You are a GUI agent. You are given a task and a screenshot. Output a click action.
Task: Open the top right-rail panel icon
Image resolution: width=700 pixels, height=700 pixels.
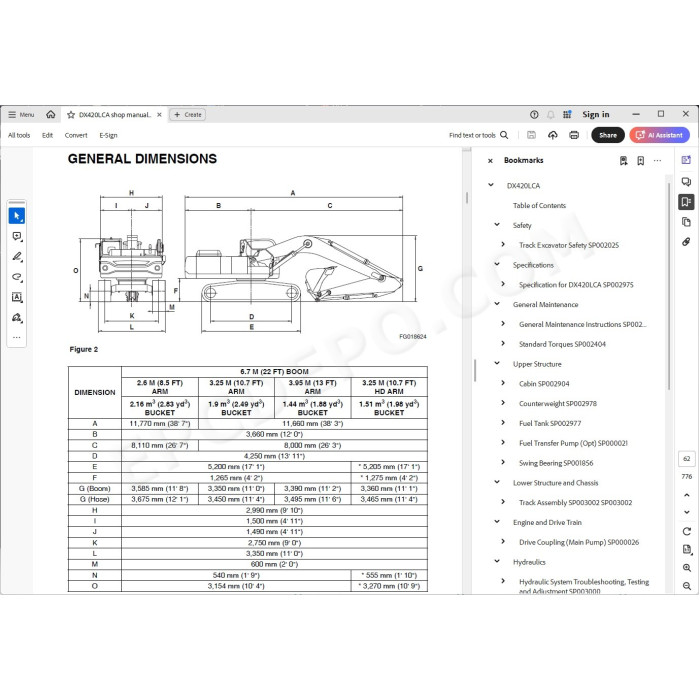[686, 160]
